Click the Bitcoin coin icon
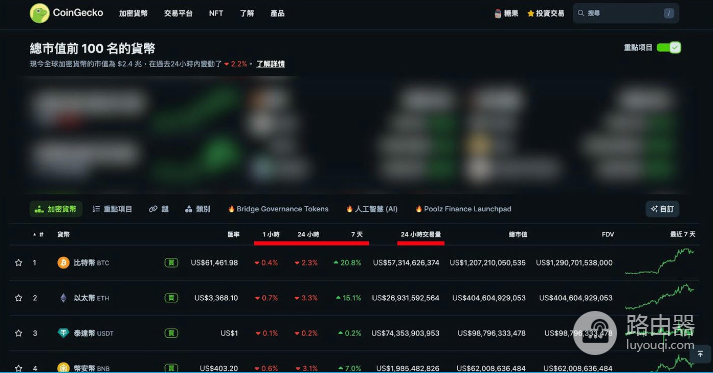Viewport: 713px width, 373px height. click(63, 262)
